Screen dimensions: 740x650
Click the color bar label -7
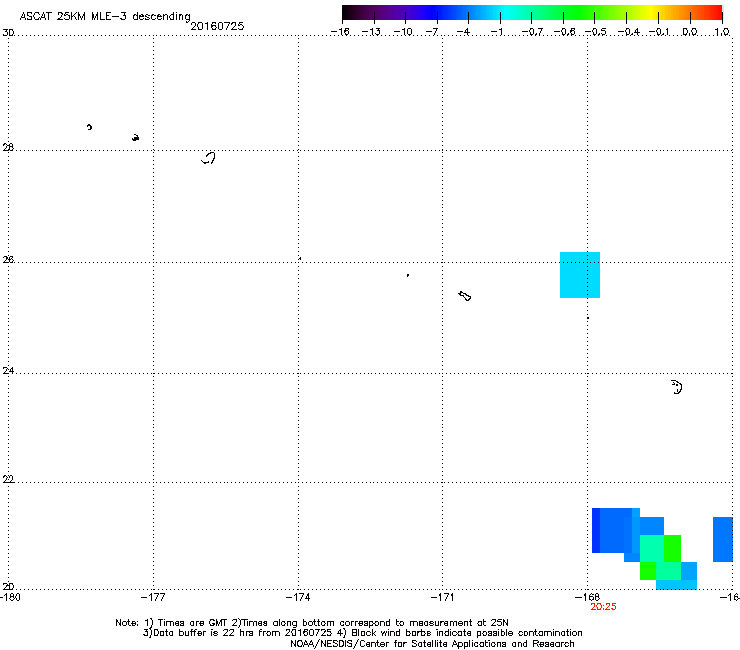point(432,32)
